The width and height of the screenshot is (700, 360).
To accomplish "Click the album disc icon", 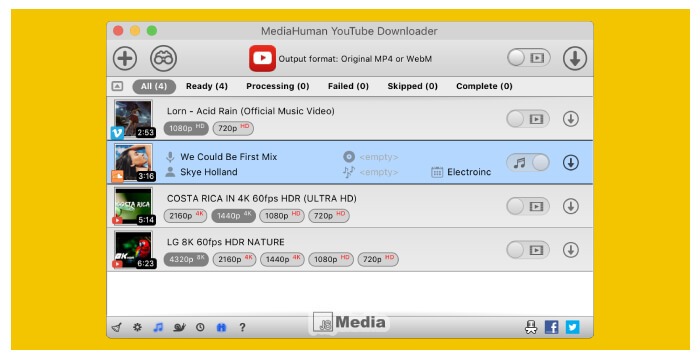I will [x=349, y=157].
